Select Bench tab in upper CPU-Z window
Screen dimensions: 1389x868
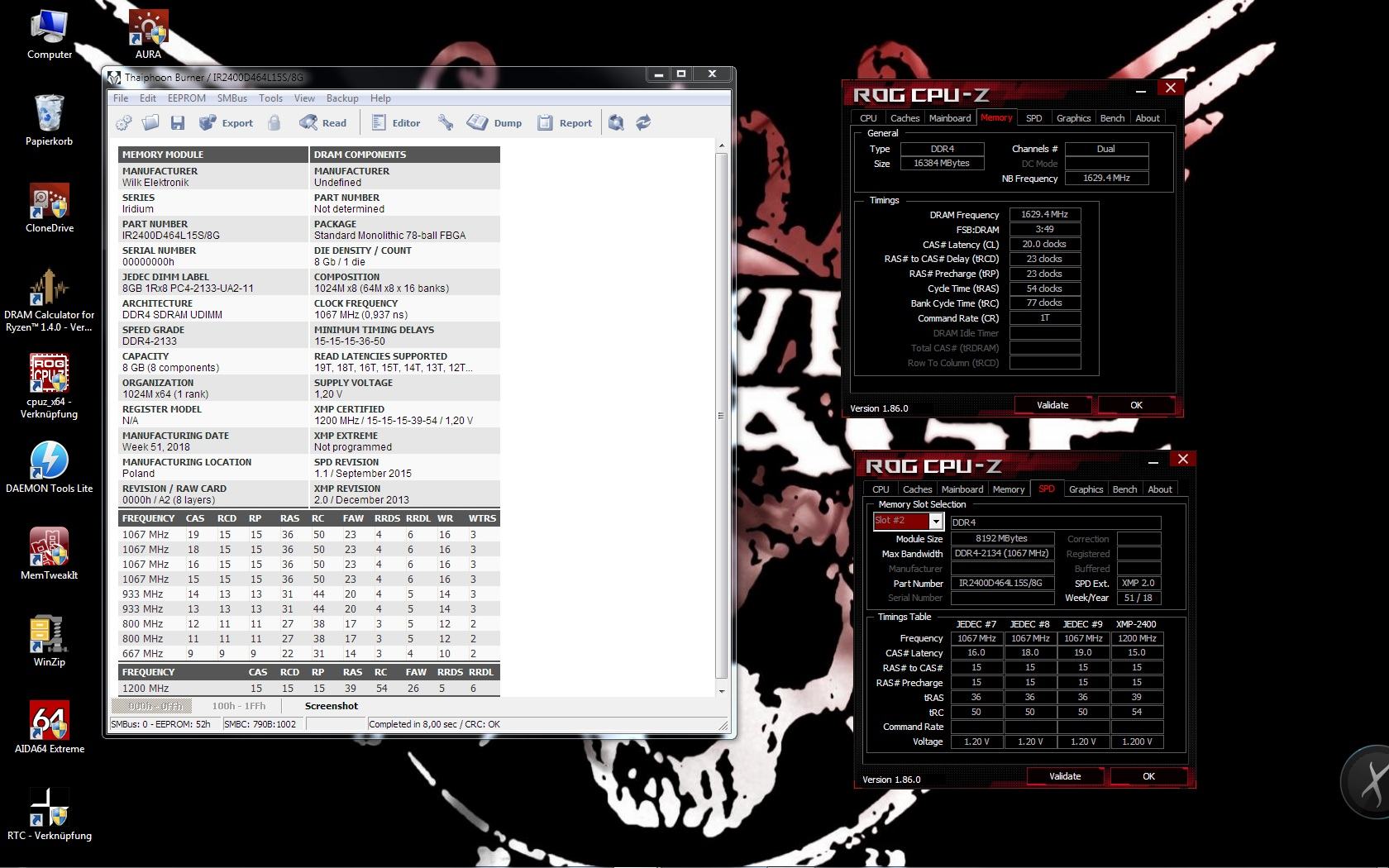pos(1112,118)
